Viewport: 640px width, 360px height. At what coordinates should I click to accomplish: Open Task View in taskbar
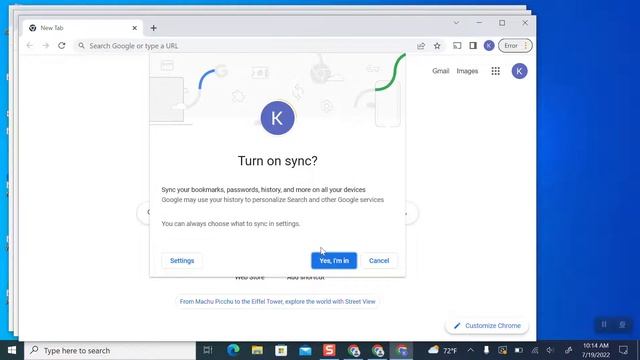click(x=208, y=350)
